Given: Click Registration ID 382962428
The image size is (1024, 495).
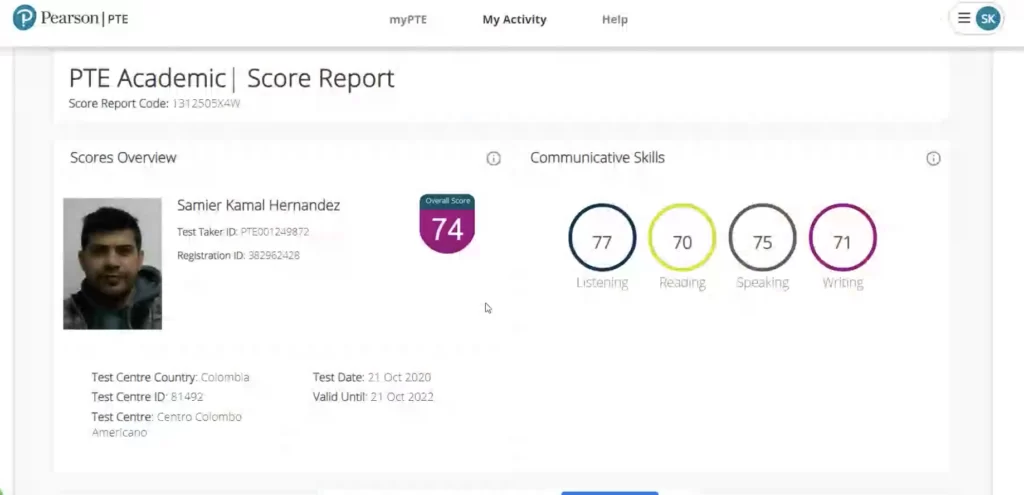Looking at the screenshot, I should (x=238, y=255).
